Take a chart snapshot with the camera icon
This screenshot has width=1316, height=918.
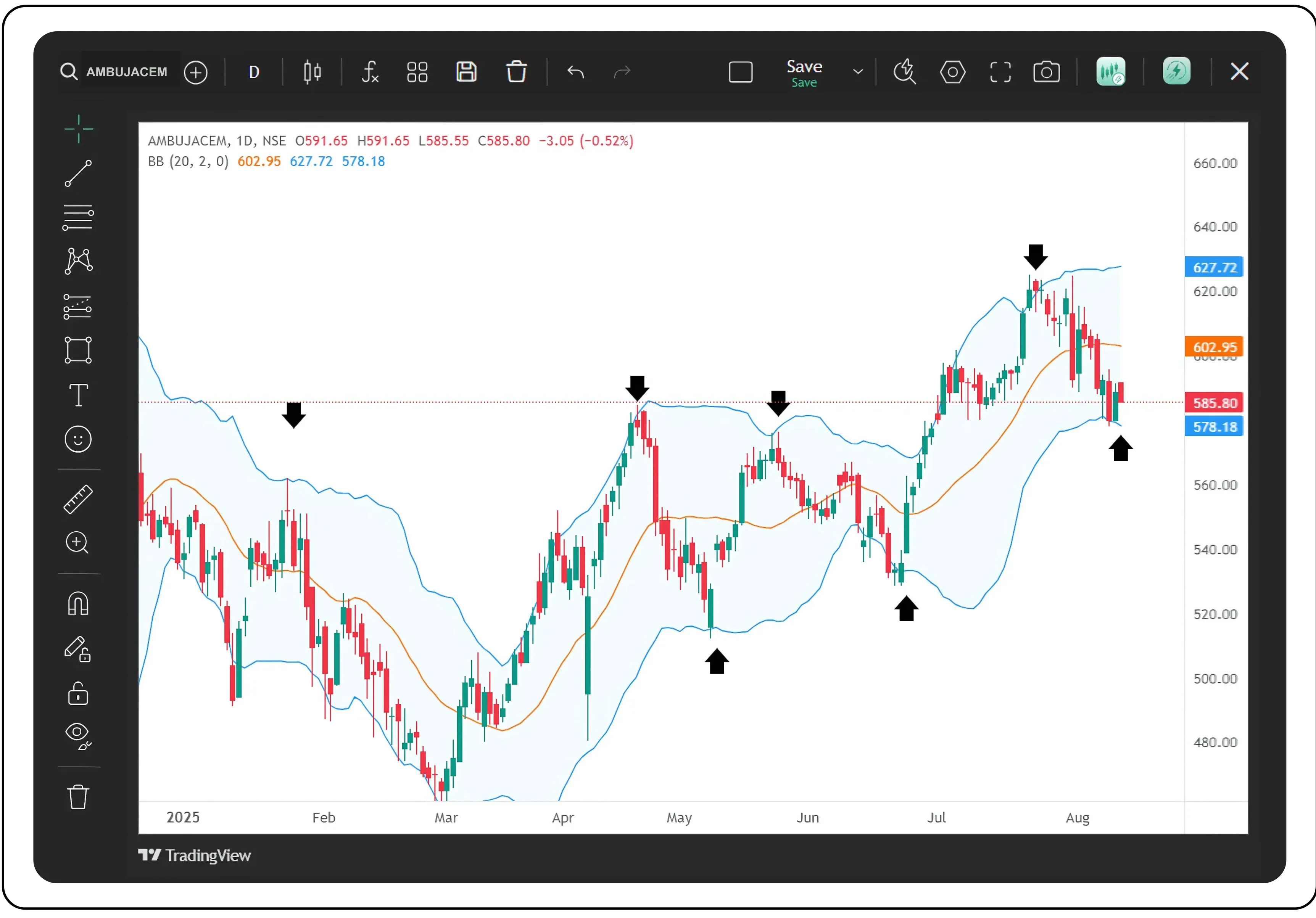coord(1046,72)
